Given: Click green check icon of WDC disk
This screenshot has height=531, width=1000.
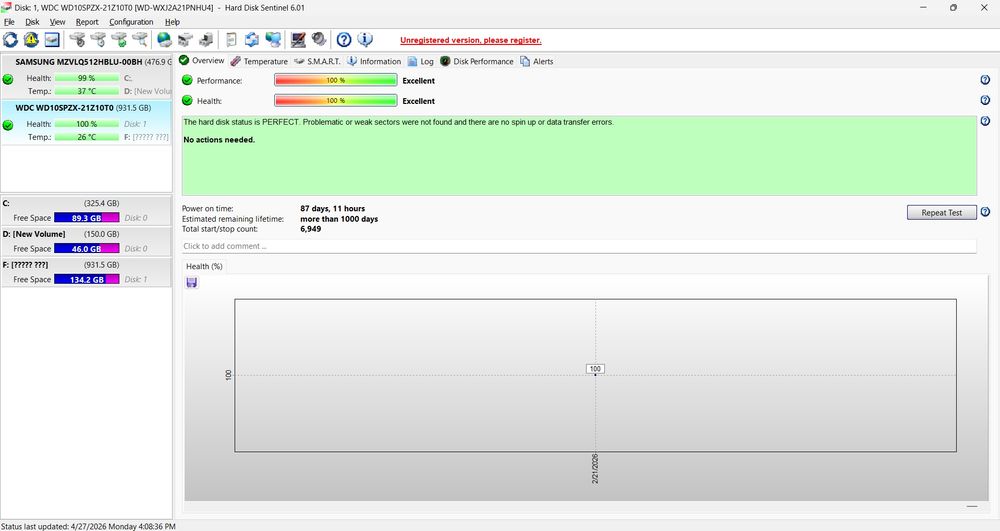Looking at the screenshot, I should pos(8,126).
